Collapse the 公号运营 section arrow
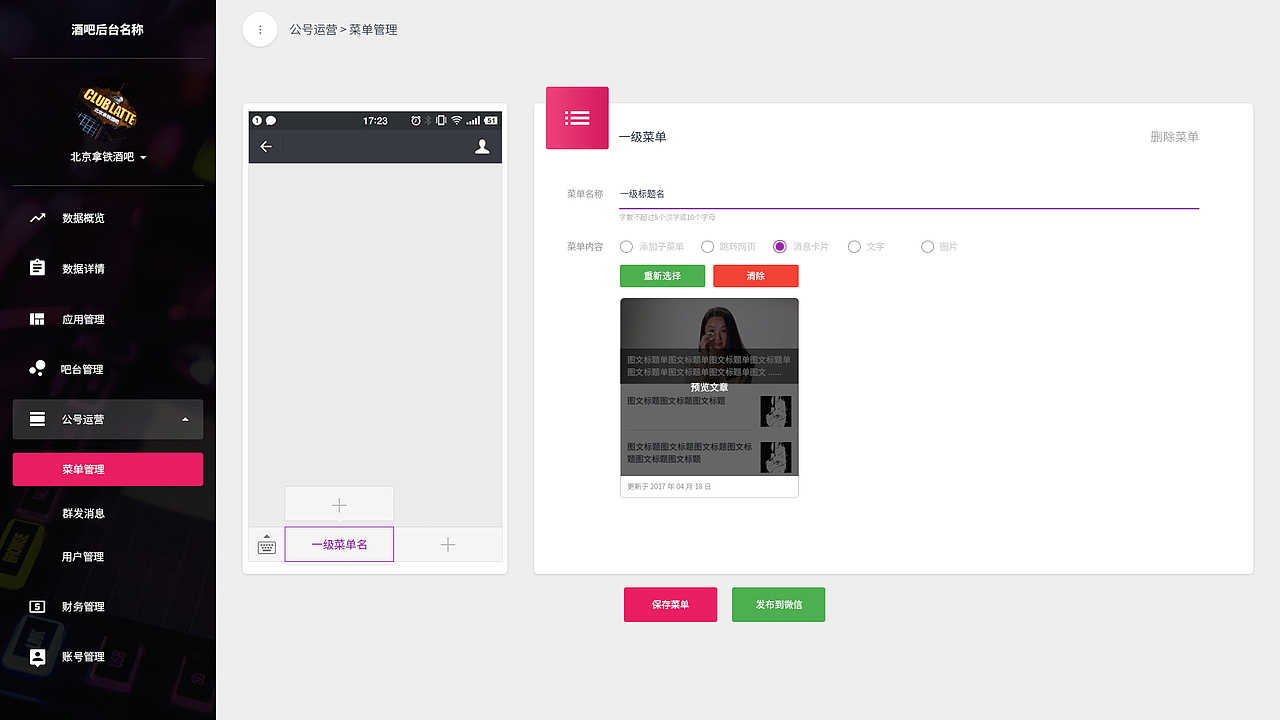The height and width of the screenshot is (720, 1280). 185,419
